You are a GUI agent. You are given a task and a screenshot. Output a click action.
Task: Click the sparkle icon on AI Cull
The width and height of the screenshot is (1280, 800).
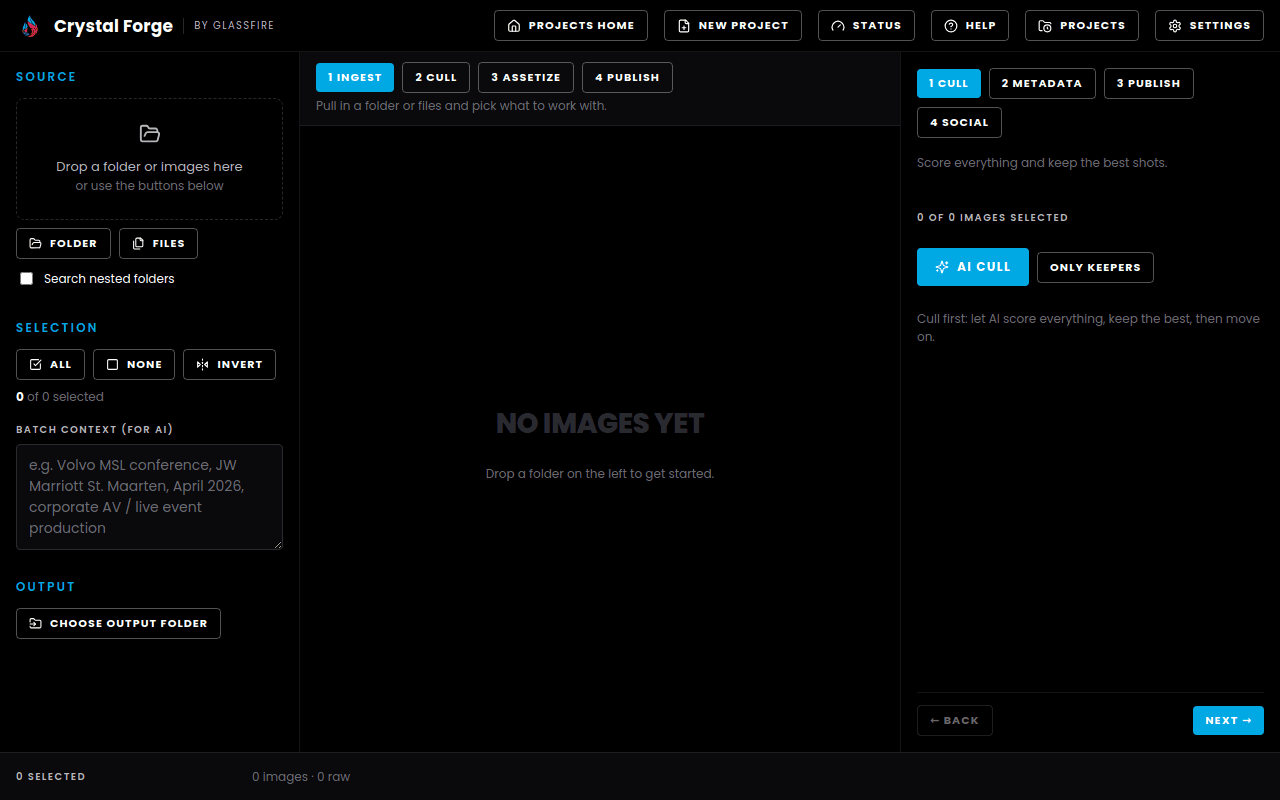pyautogui.click(x=942, y=267)
